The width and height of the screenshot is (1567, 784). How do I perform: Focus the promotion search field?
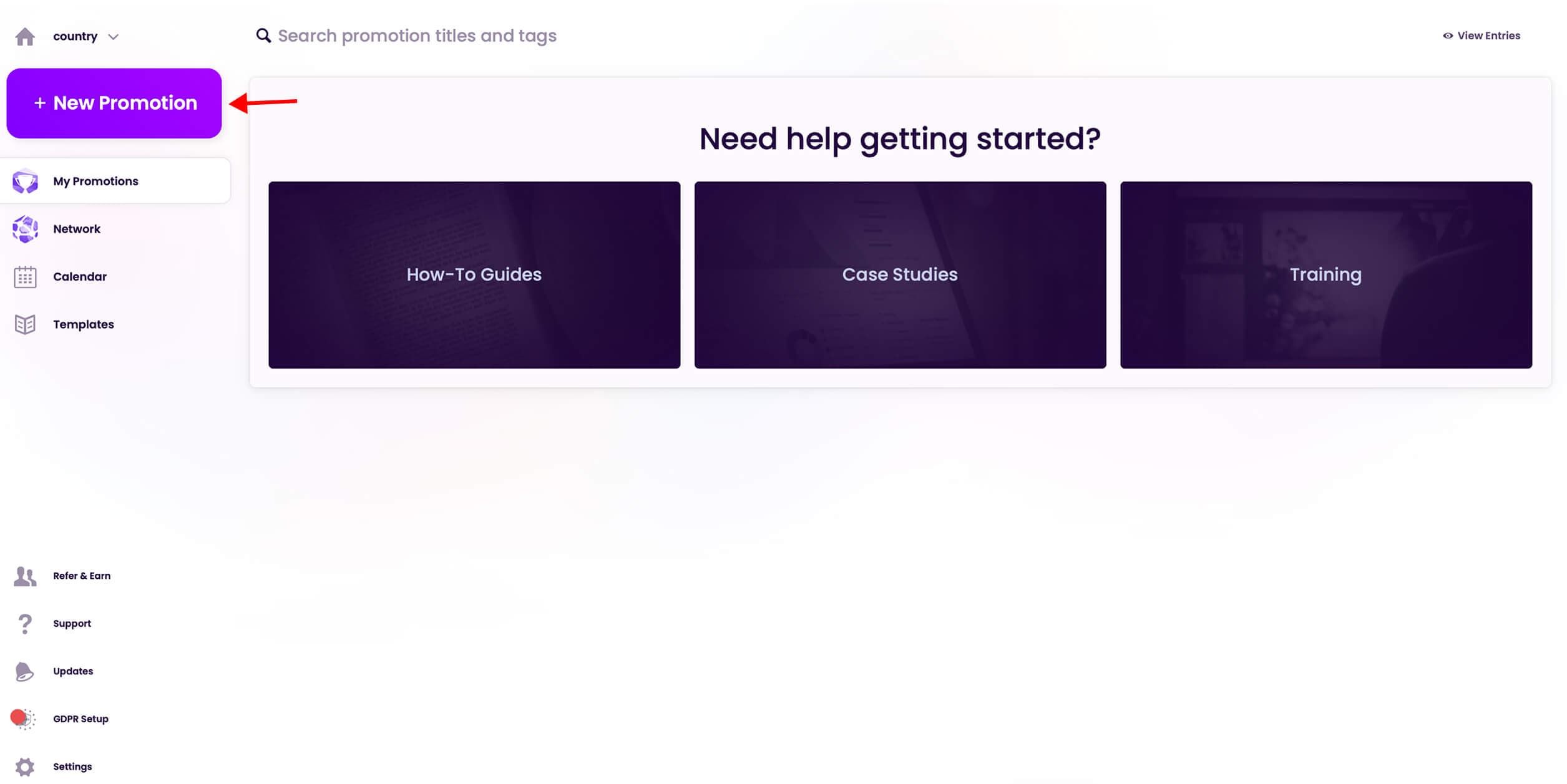point(417,36)
